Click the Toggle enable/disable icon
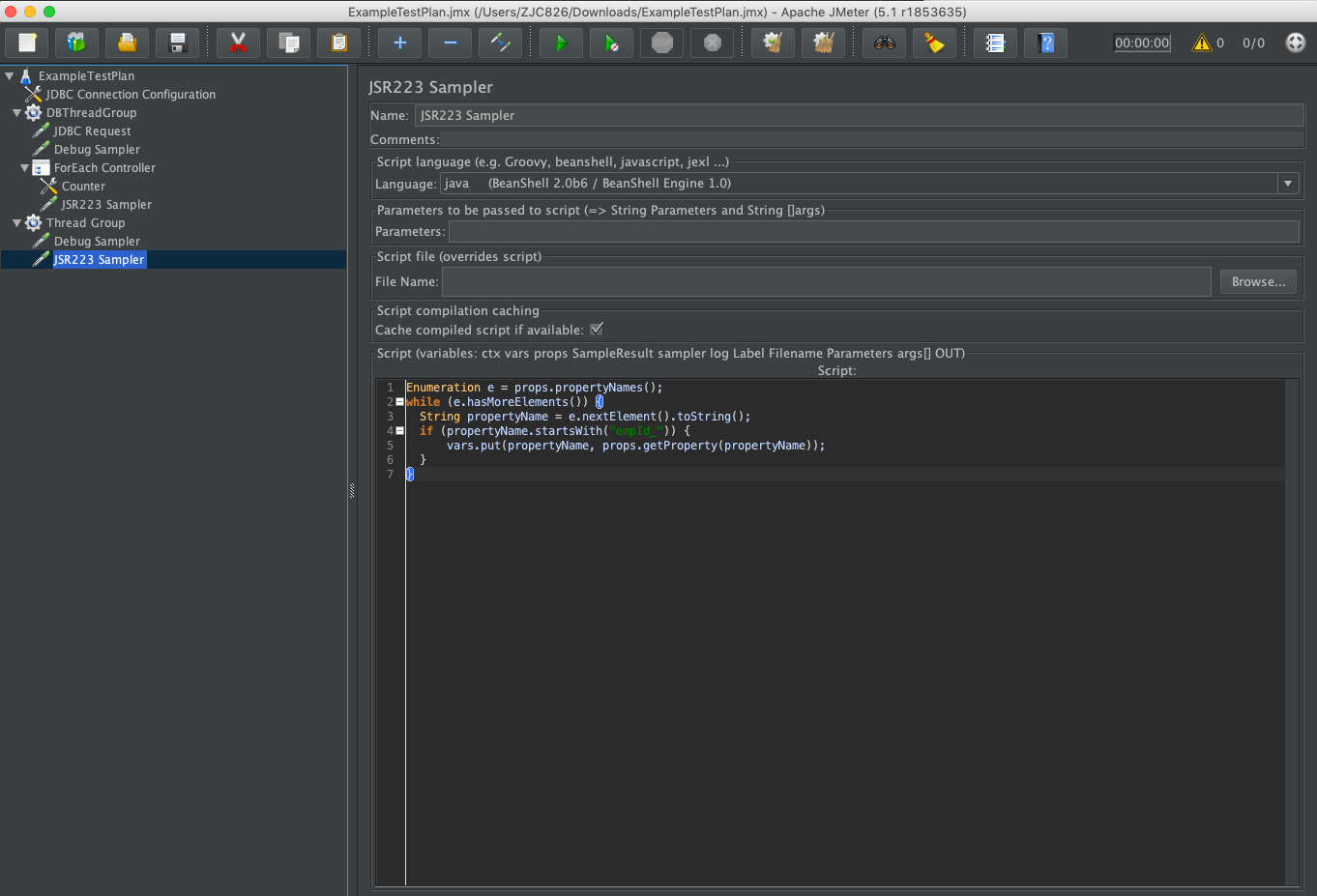Image resolution: width=1317 pixels, height=896 pixels. pyautogui.click(x=500, y=43)
